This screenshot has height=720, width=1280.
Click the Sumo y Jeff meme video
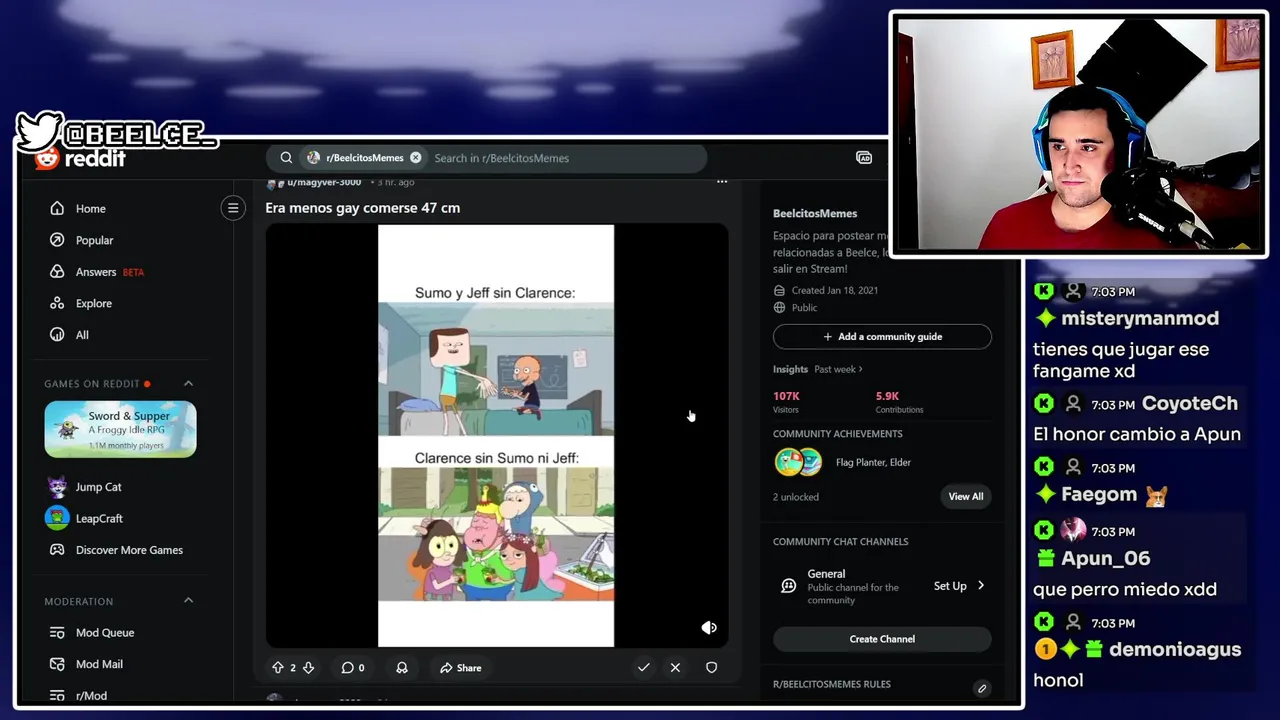click(496, 435)
